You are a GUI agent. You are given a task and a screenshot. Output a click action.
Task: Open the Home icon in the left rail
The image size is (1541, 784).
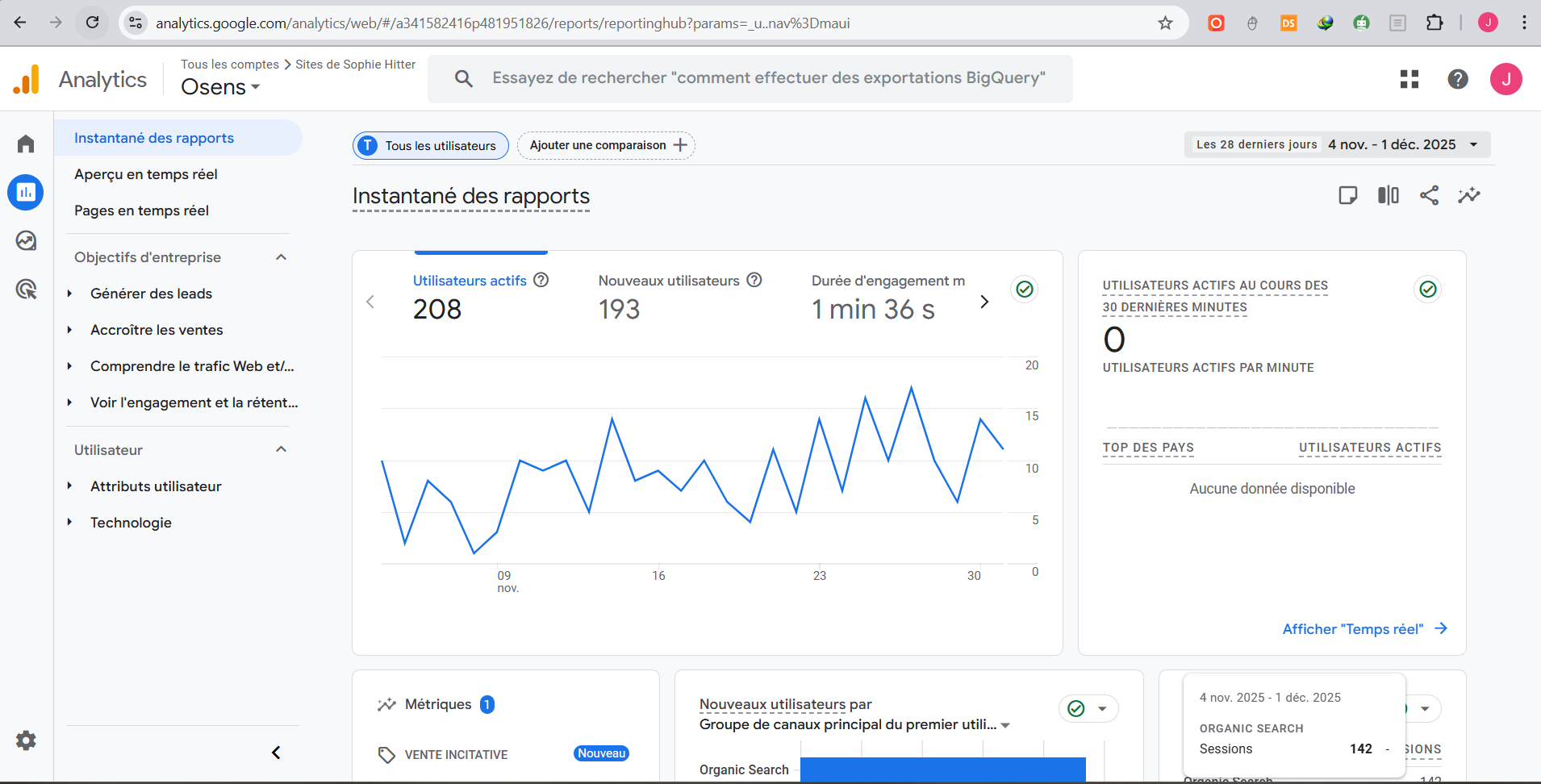[x=26, y=144]
